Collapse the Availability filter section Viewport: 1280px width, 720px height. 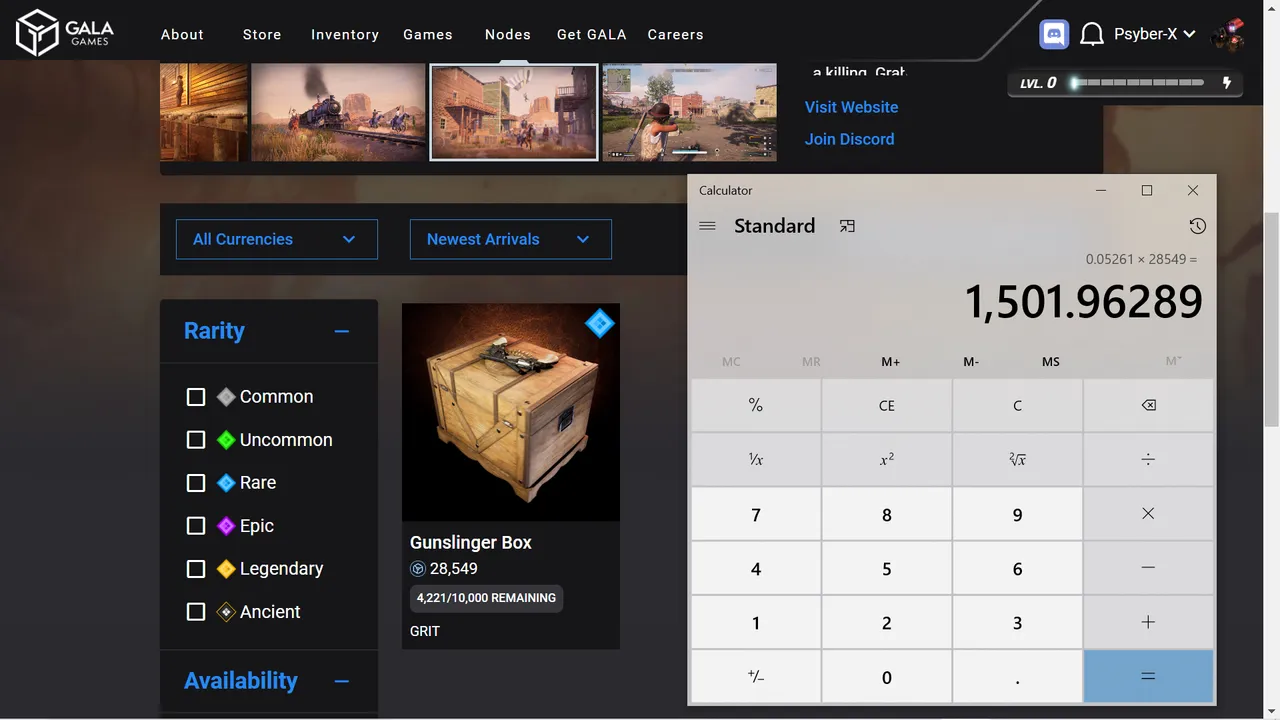(x=342, y=681)
